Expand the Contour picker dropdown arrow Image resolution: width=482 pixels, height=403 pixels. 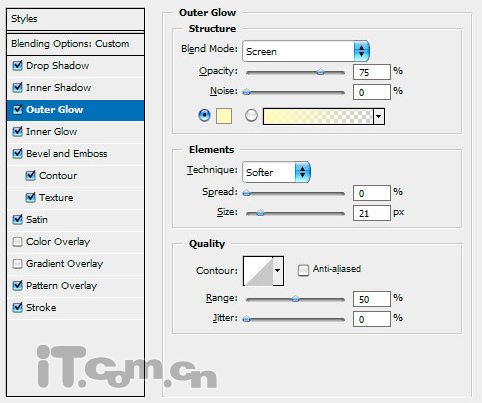(x=278, y=271)
